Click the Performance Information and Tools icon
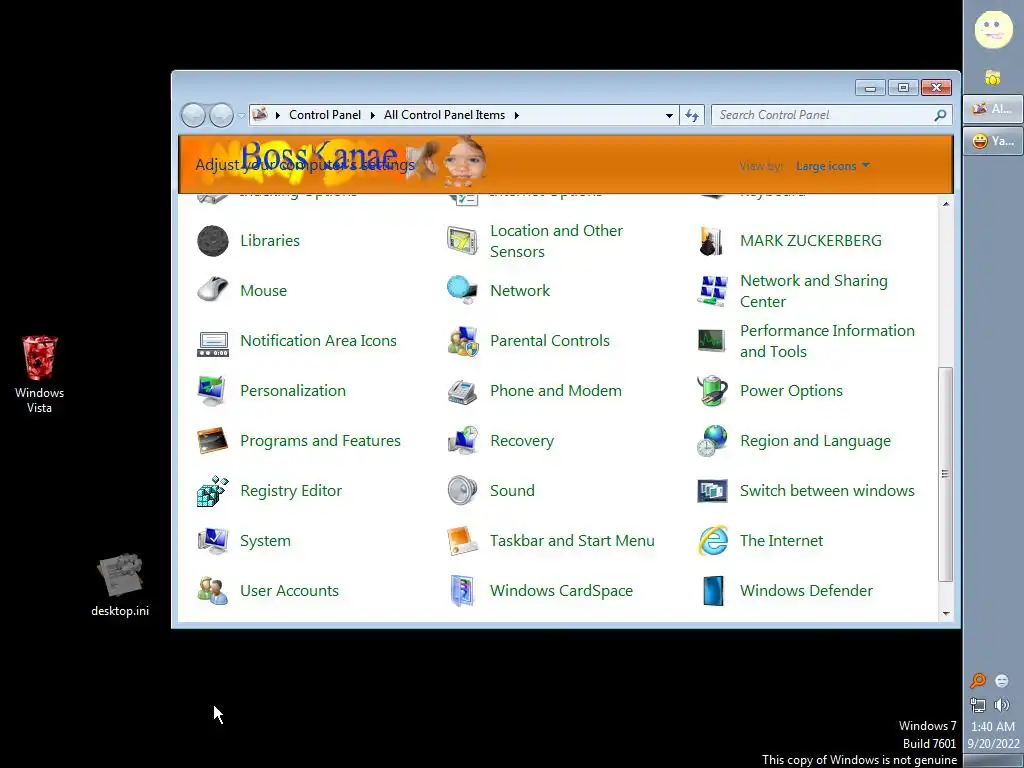The width and height of the screenshot is (1024, 768). tap(712, 341)
